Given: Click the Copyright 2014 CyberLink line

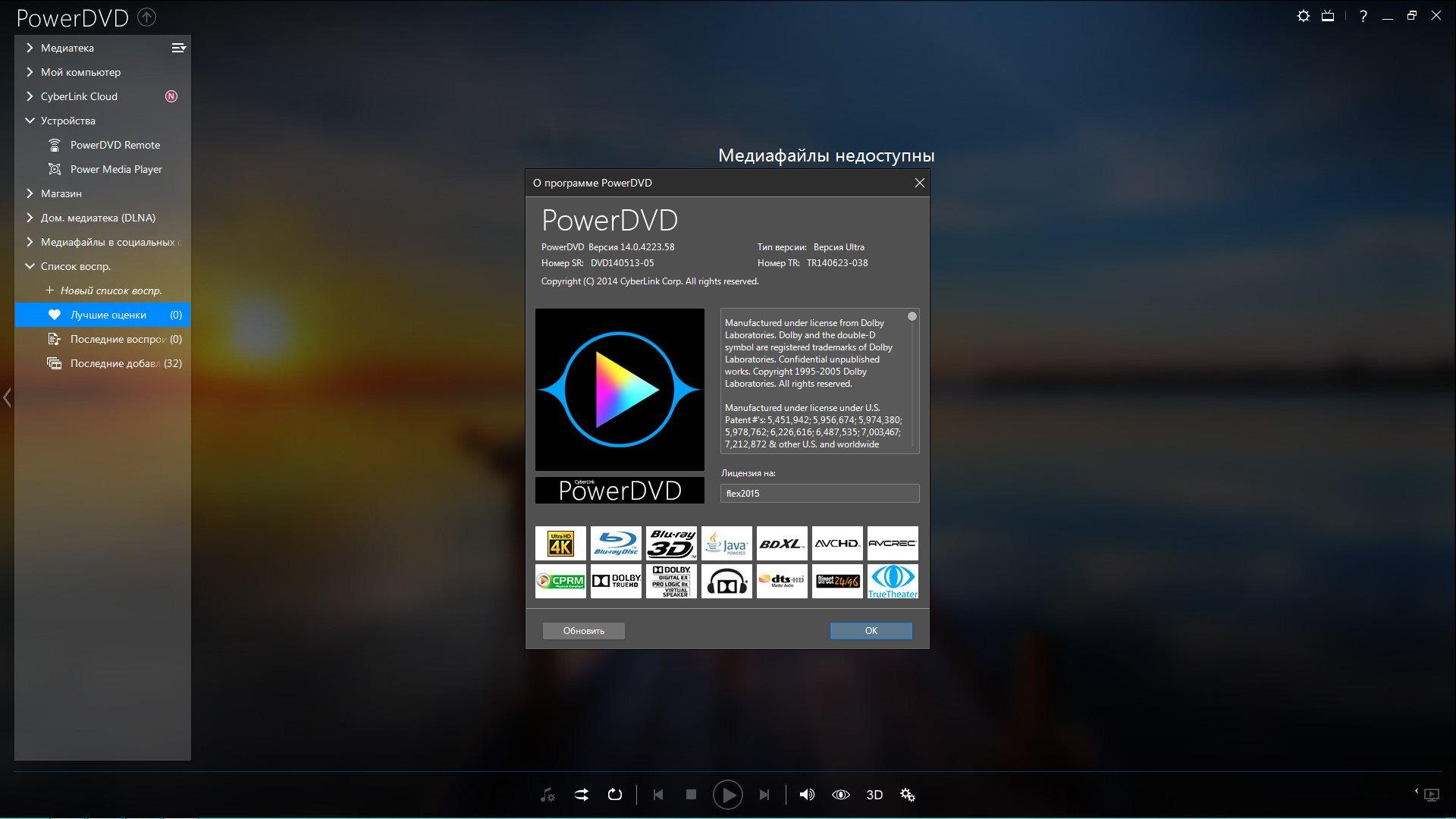Looking at the screenshot, I should click(650, 281).
